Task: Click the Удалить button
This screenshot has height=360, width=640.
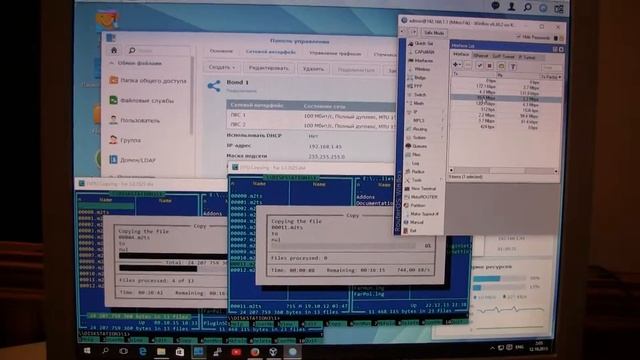Action: [313, 69]
